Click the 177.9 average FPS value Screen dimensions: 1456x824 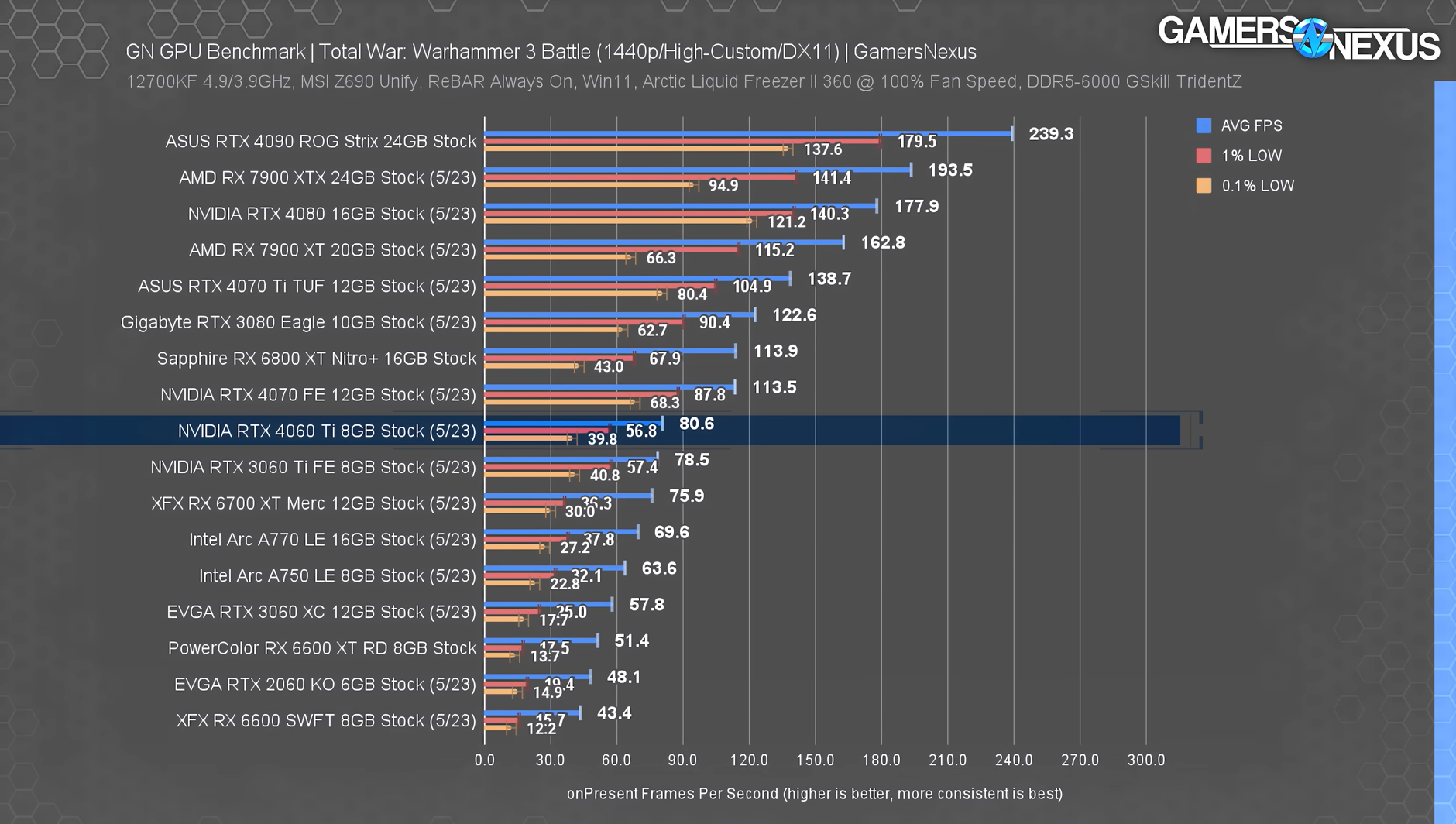[917, 207]
